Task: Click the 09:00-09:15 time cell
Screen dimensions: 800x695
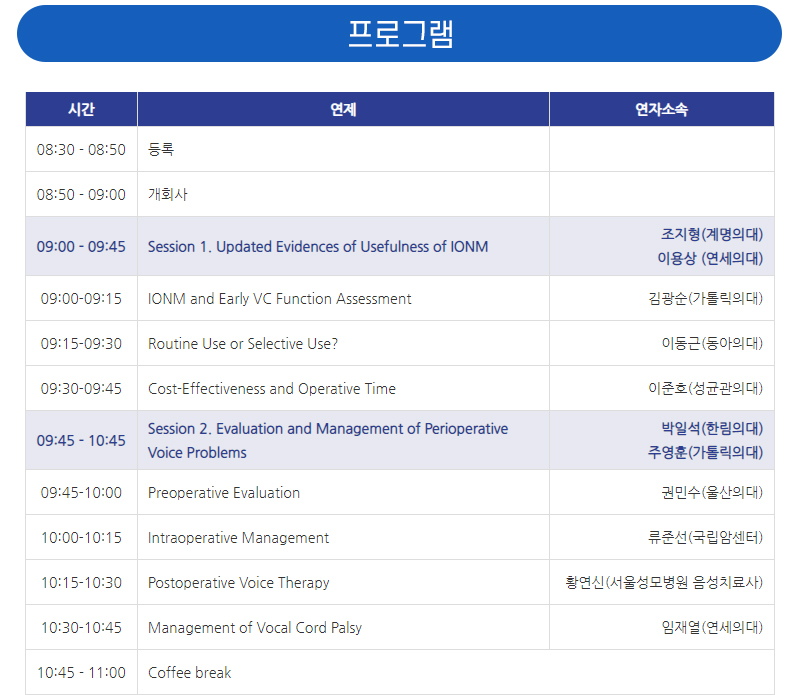Action: click(81, 299)
